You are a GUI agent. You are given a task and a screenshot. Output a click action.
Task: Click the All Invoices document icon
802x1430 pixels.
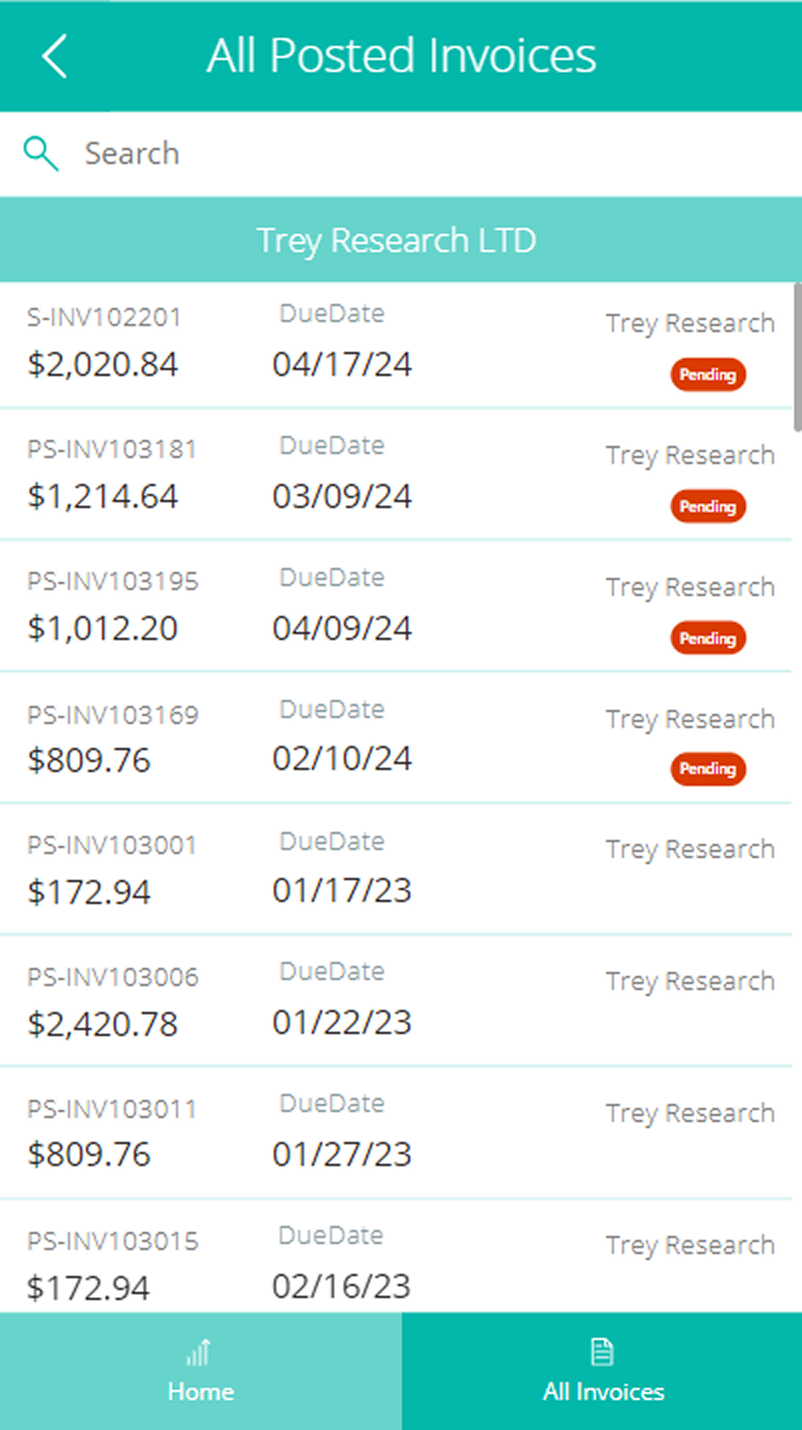coord(602,1353)
